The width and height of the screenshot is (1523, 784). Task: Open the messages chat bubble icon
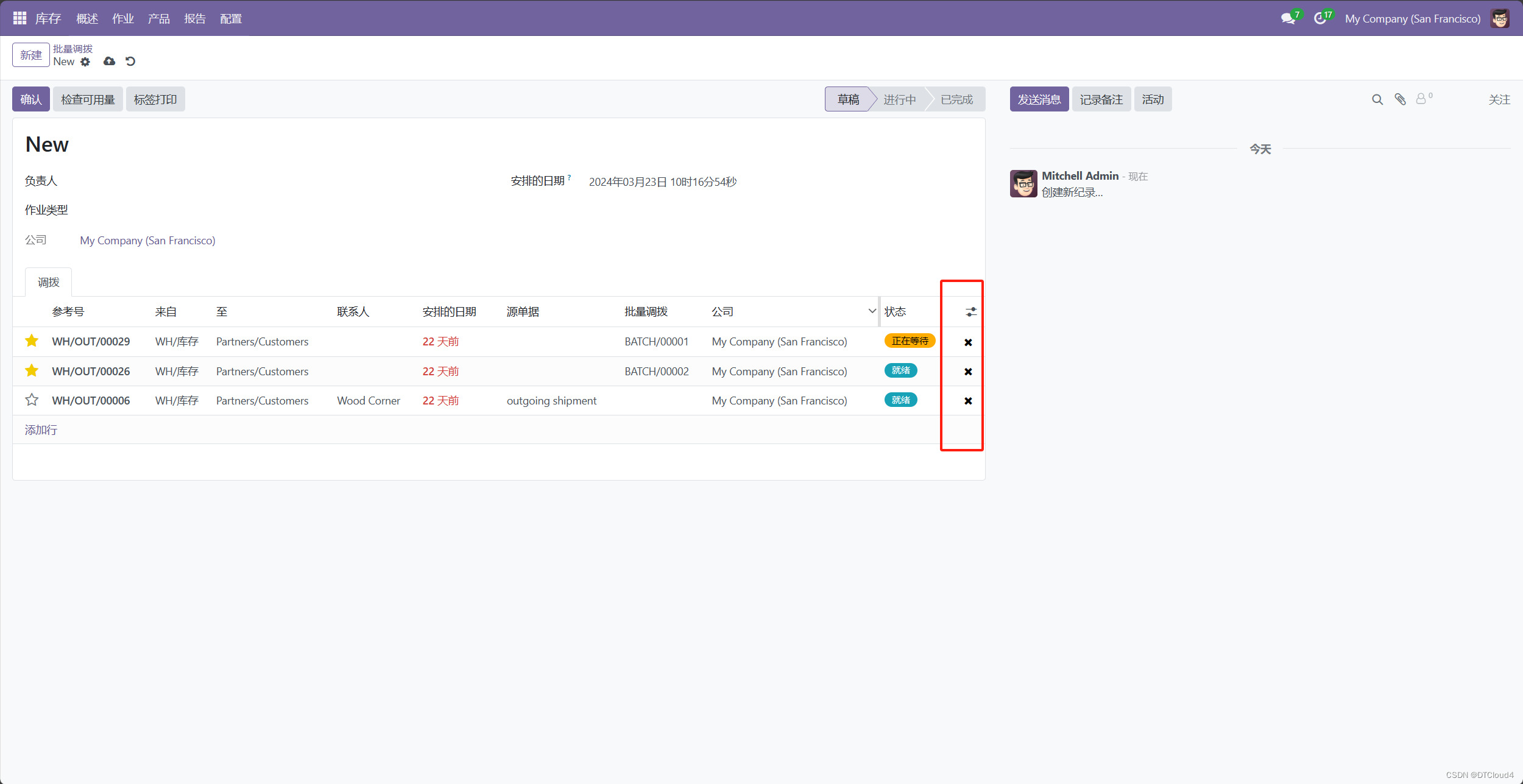(1288, 18)
